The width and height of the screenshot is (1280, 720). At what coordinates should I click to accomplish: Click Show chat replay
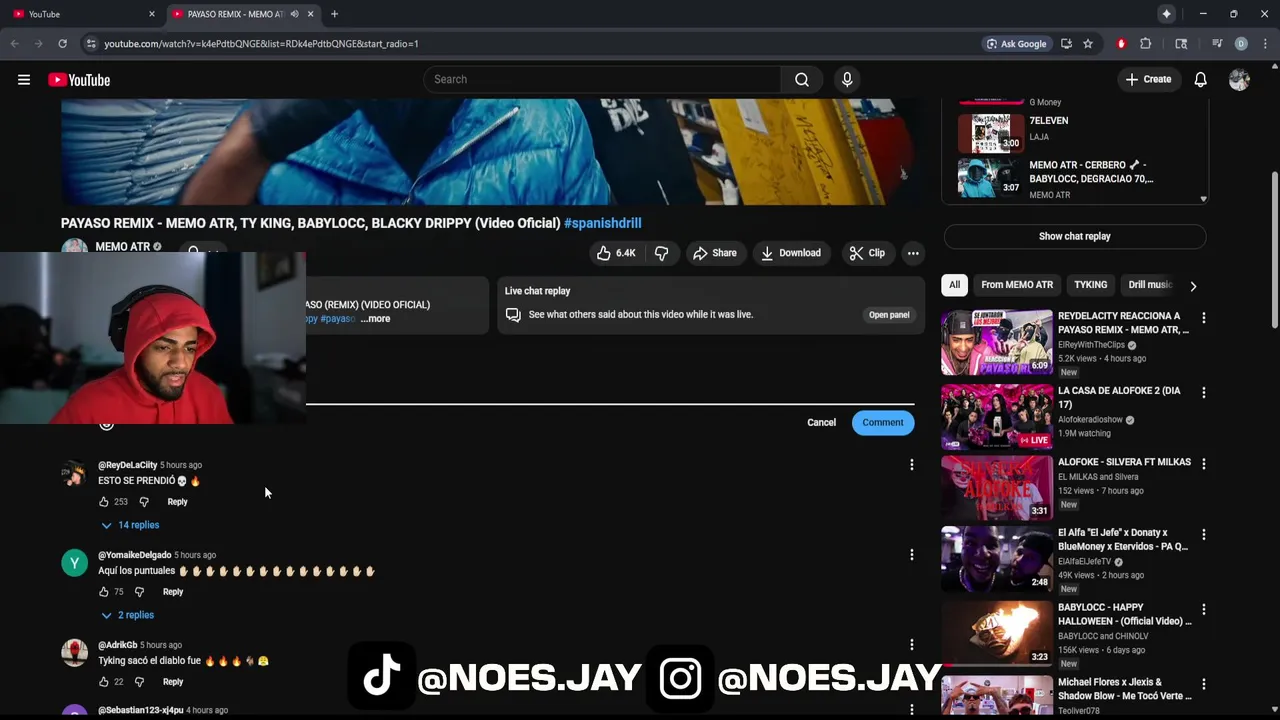pos(1075,237)
